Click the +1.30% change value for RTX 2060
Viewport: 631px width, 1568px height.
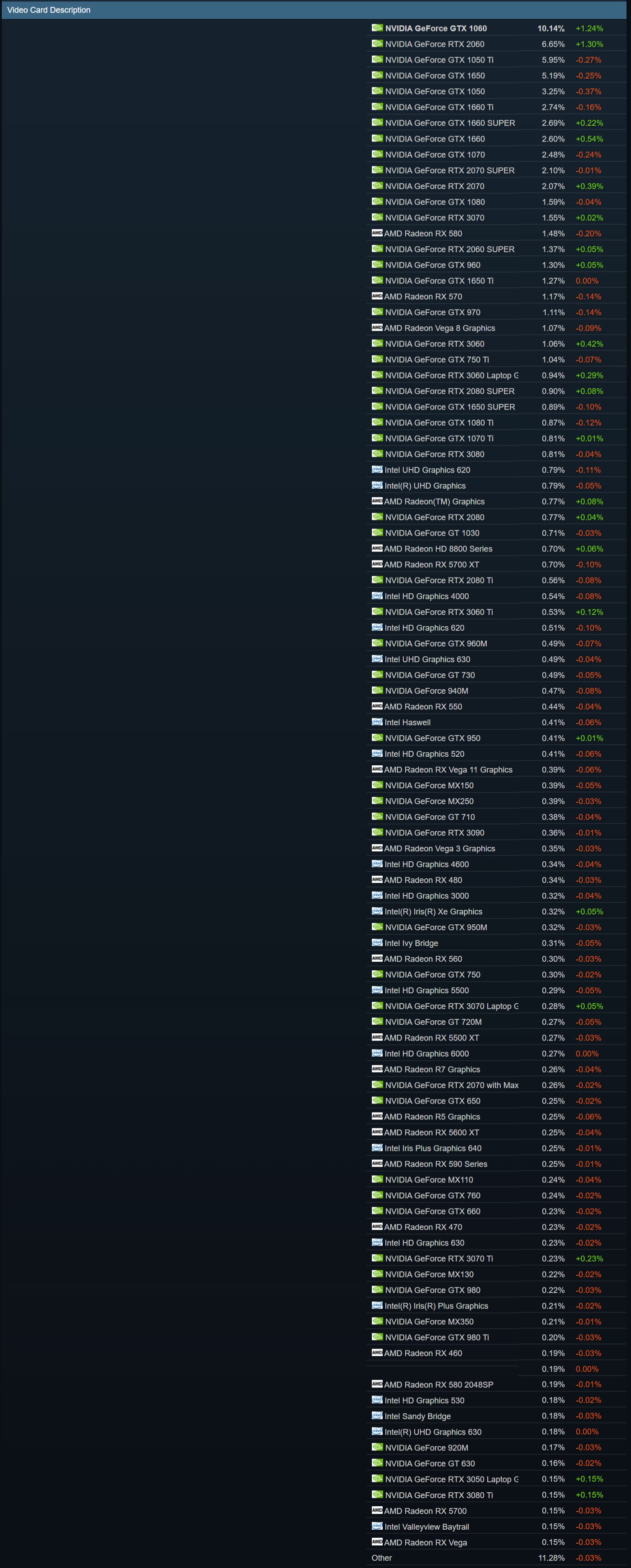coord(589,44)
